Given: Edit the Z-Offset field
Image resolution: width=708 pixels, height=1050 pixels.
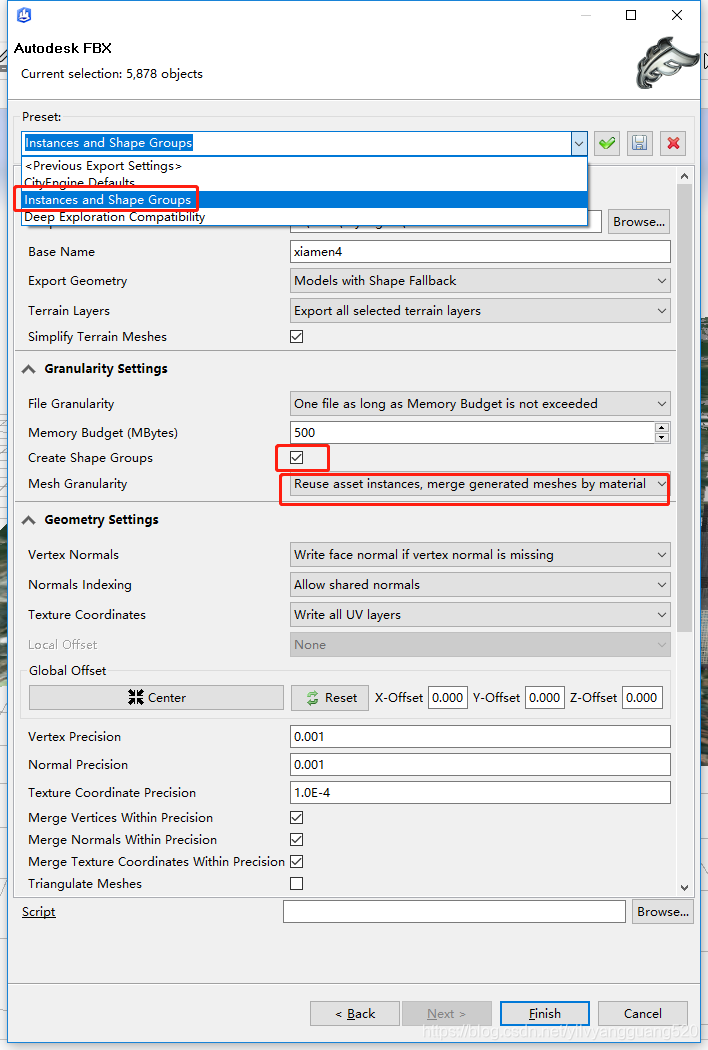Looking at the screenshot, I should [642, 698].
